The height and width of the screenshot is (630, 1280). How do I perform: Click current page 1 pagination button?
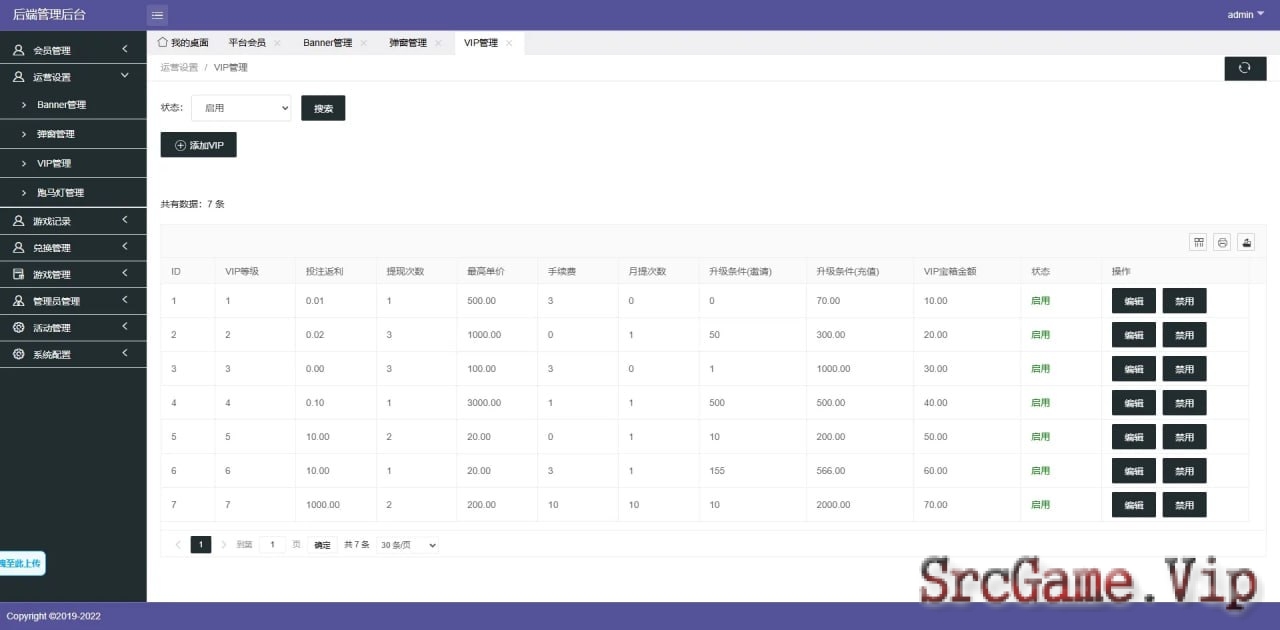tap(201, 545)
